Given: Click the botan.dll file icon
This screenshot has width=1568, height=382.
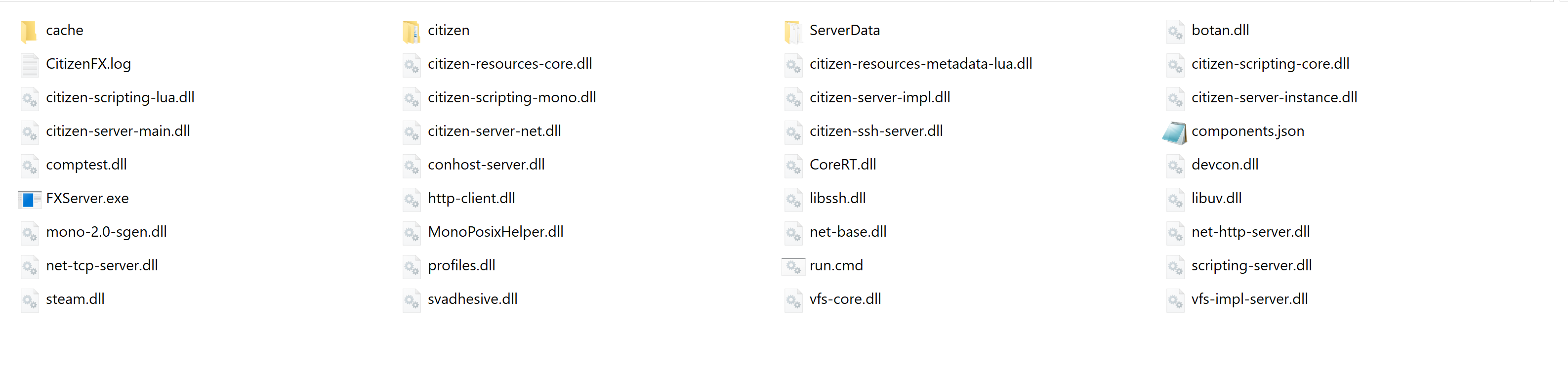Looking at the screenshot, I should [1175, 31].
